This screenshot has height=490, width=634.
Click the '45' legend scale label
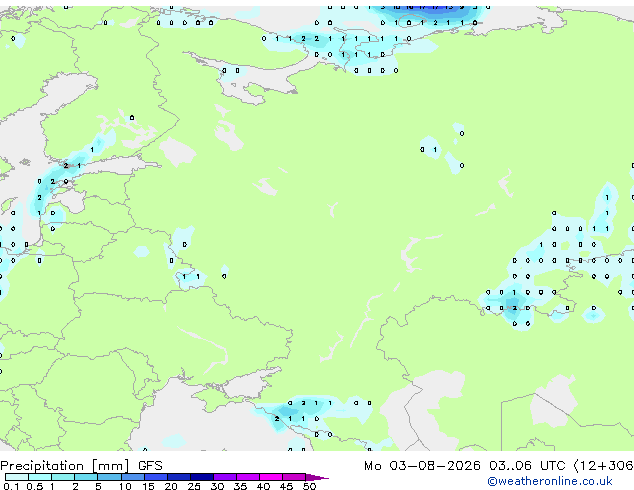[x=287, y=486]
